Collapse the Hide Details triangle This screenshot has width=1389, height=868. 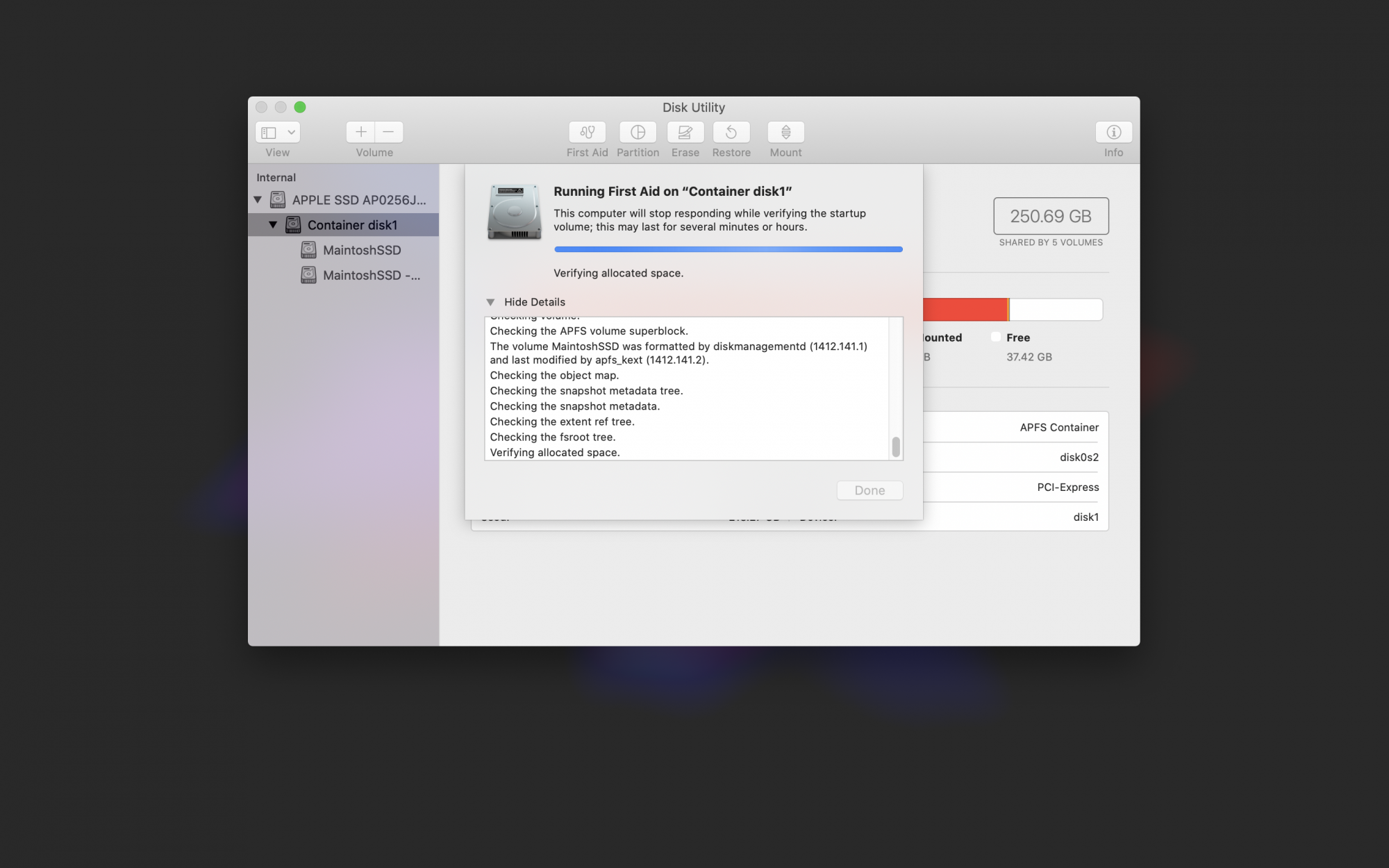(490, 302)
